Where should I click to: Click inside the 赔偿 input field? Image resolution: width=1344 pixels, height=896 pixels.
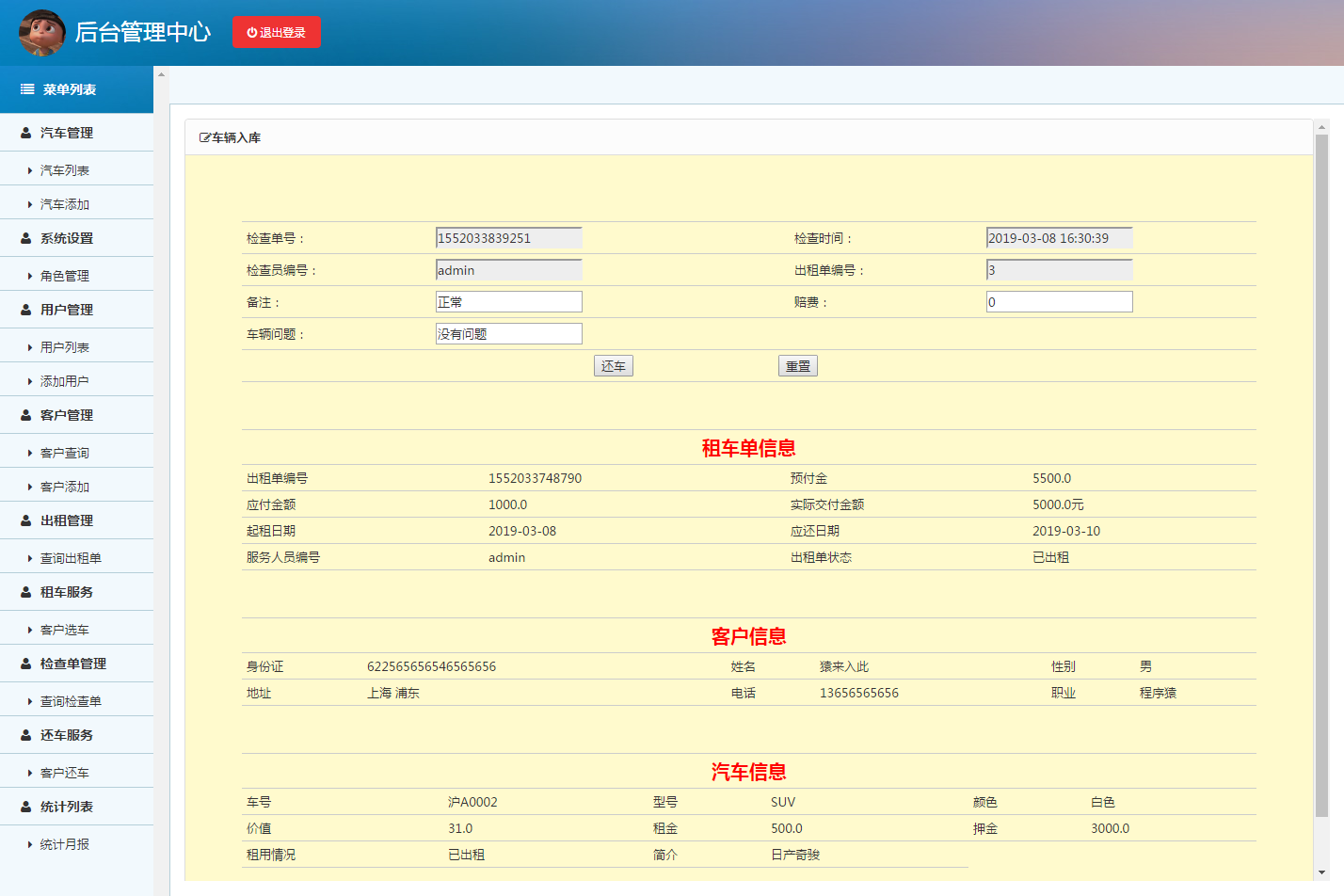(1059, 301)
